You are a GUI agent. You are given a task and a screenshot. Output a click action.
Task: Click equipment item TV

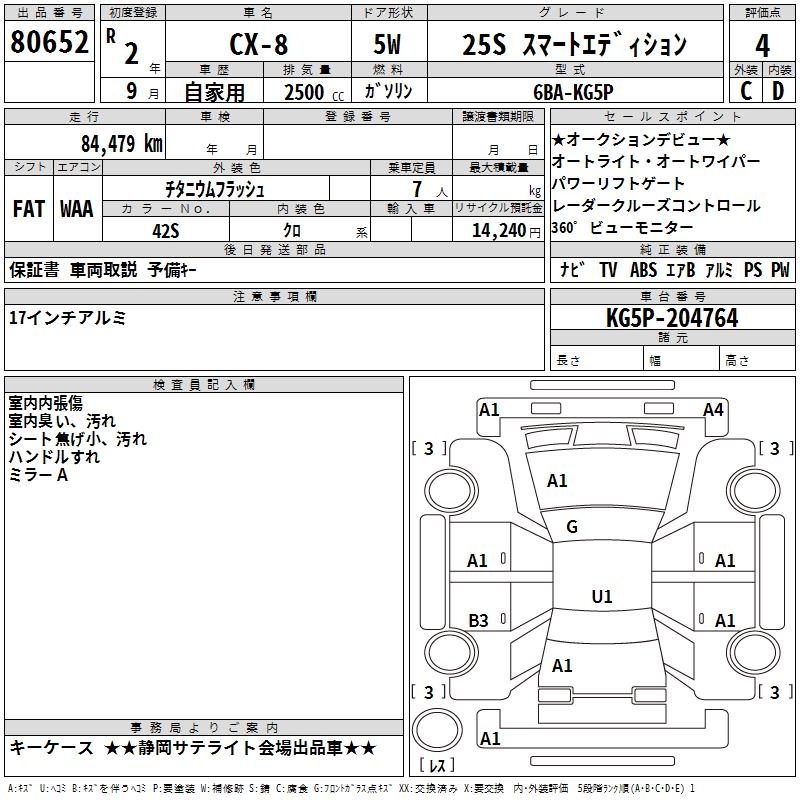pos(608,269)
